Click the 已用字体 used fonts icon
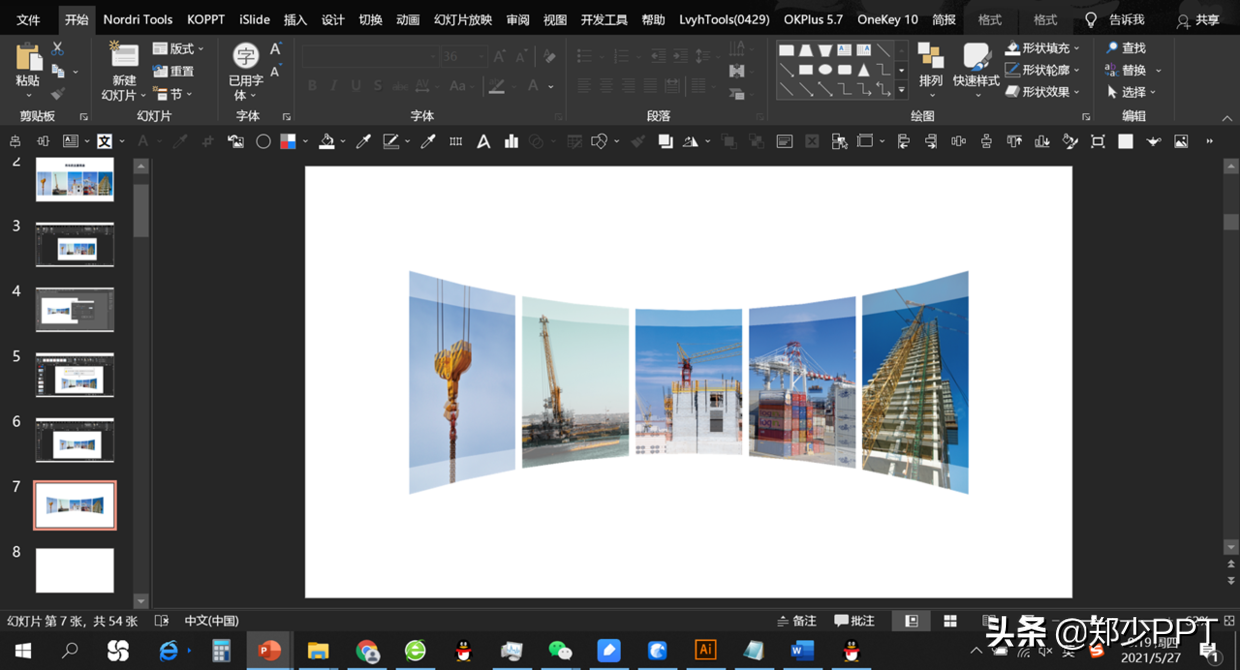Screen dimensions: 1240x670 click(x=246, y=56)
